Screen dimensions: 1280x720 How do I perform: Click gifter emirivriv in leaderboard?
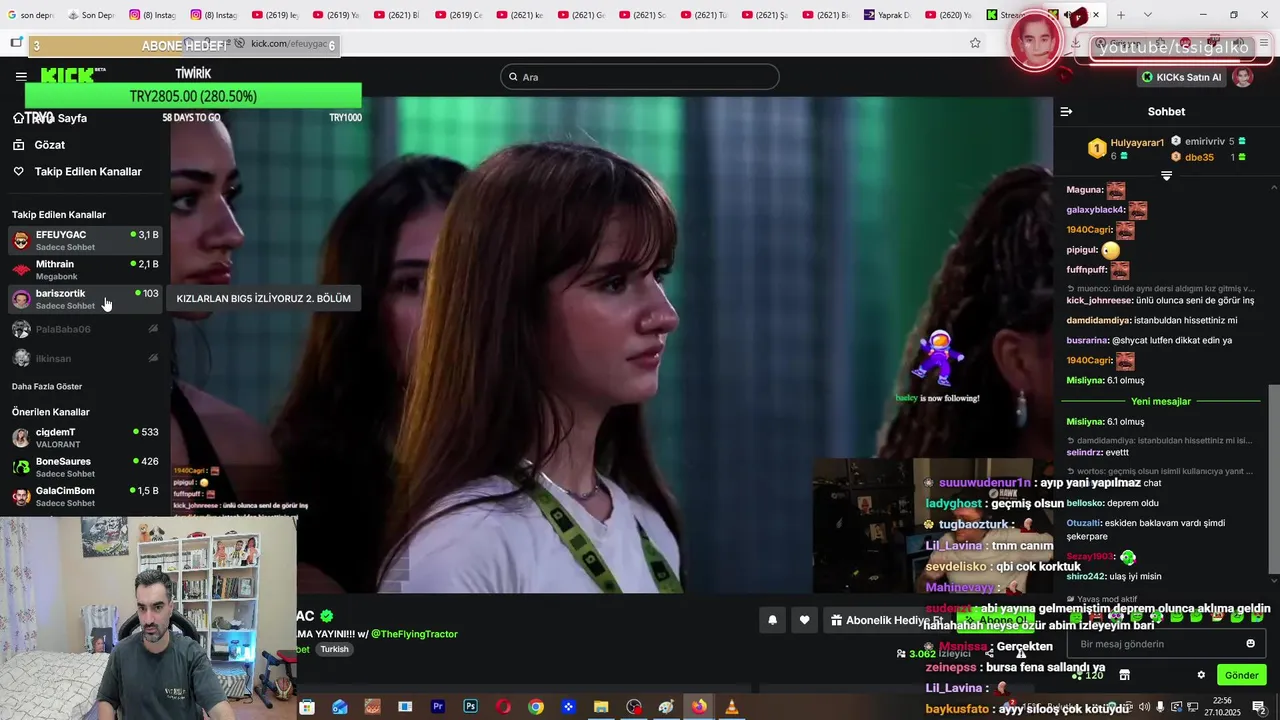[x=1205, y=142]
